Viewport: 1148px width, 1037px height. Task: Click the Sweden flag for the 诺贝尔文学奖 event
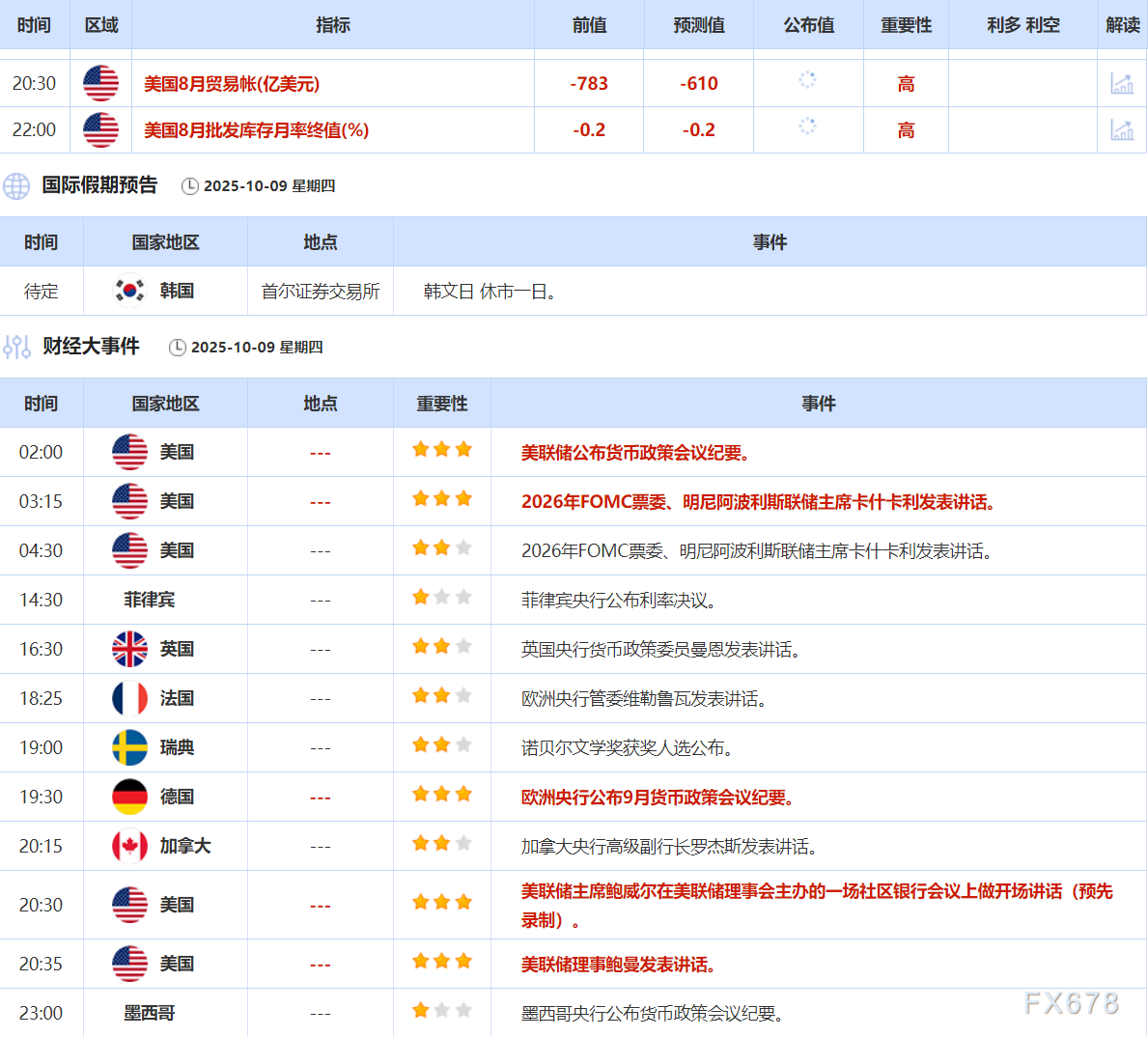[129, 746]
